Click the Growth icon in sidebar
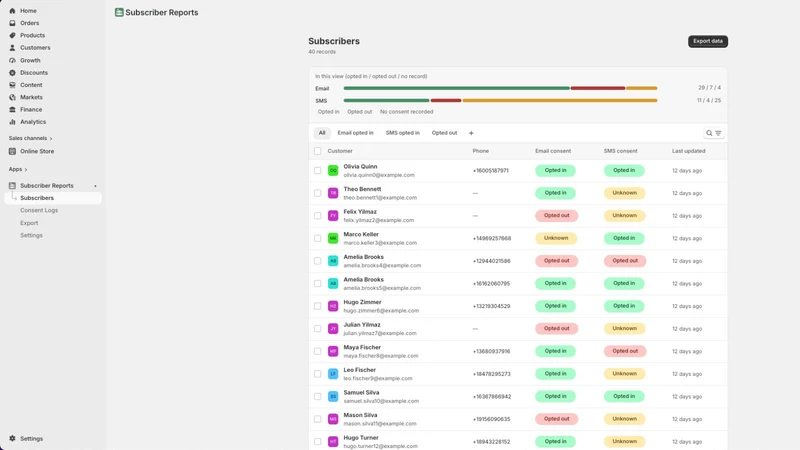Viewport: 800px width, 450px height. pyautogui.click(x=12, y=60)
